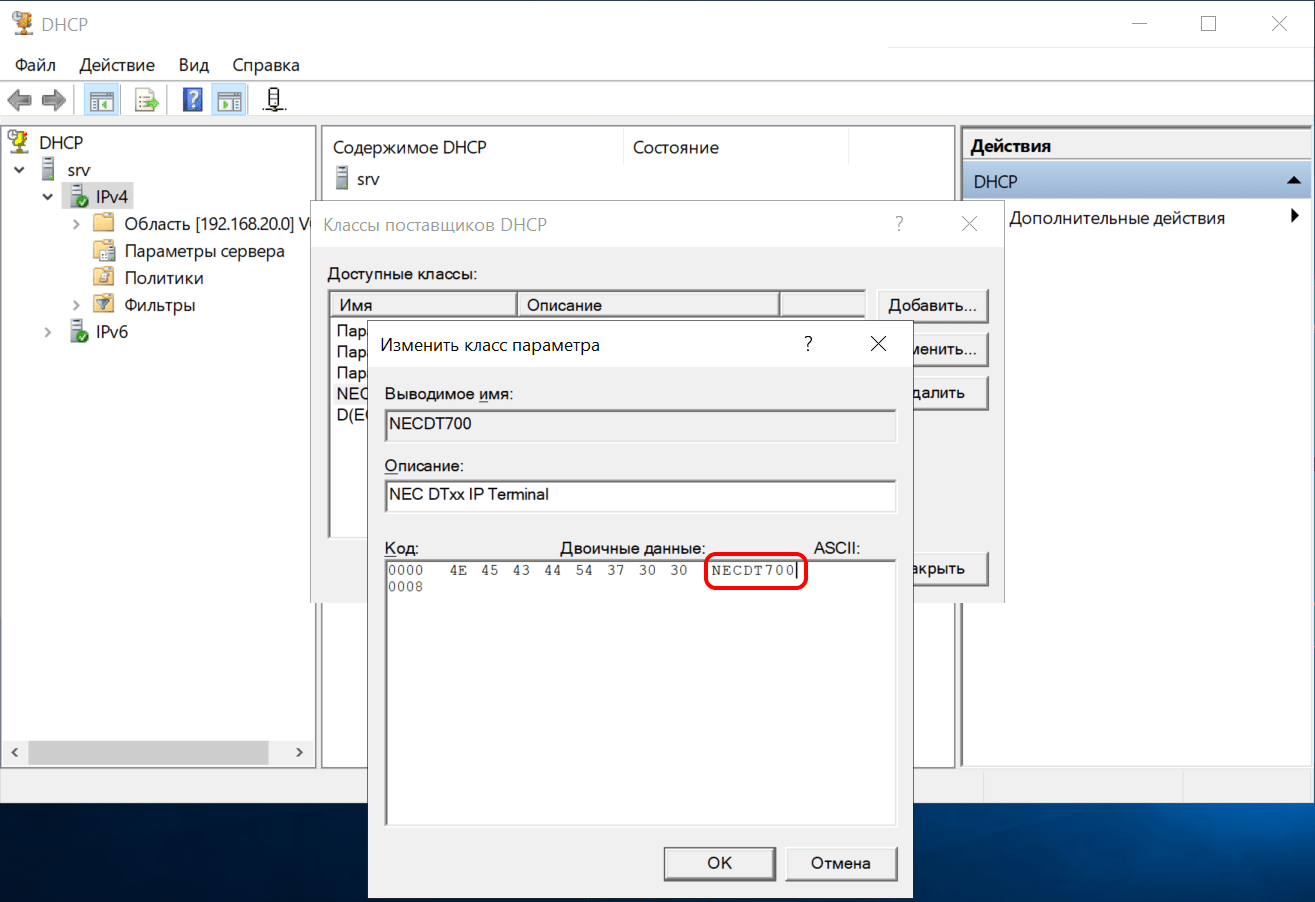Select Политики in the tree
The width and height of the screenshot is (1315, 902).
point(163,278)
